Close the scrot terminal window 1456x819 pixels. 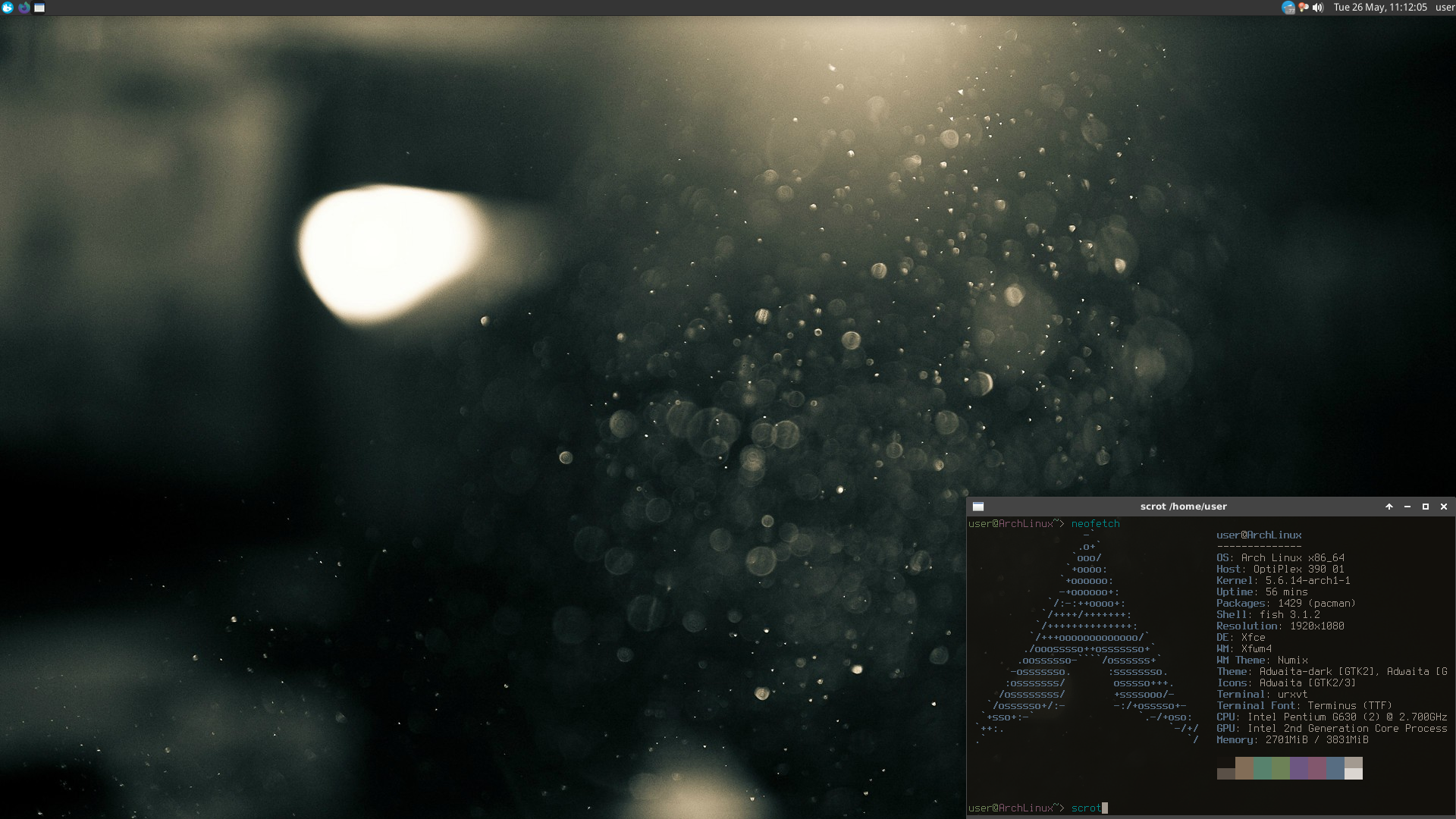1444,507
